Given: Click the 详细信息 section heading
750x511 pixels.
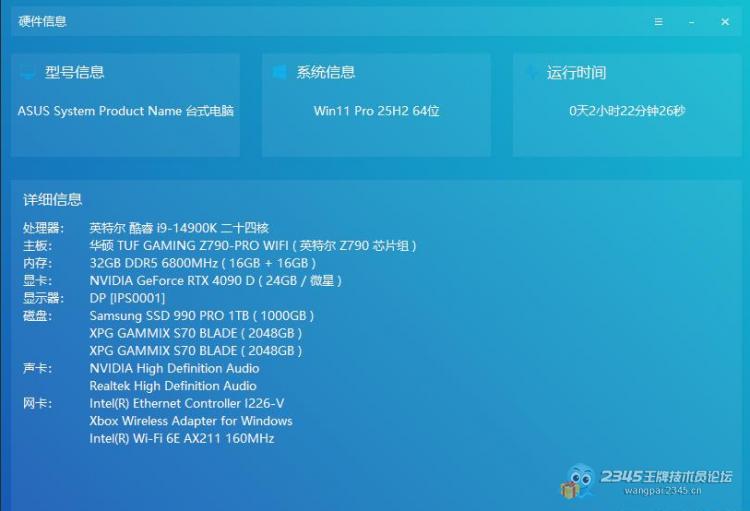Looking at the screenshot, I should click(53, 199).
